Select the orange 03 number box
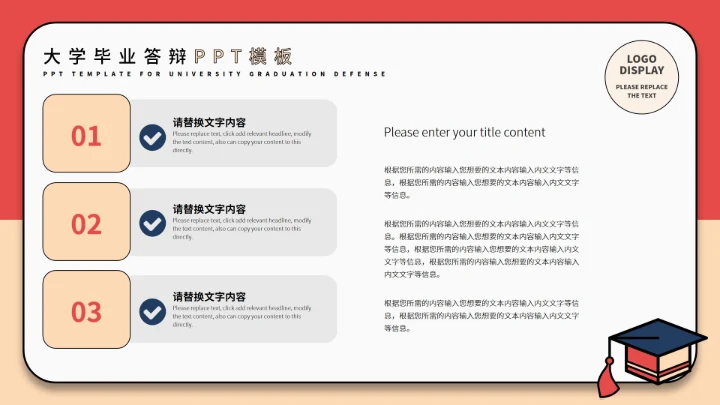Viewport: 720px width, 405px height. coord(86,310)
